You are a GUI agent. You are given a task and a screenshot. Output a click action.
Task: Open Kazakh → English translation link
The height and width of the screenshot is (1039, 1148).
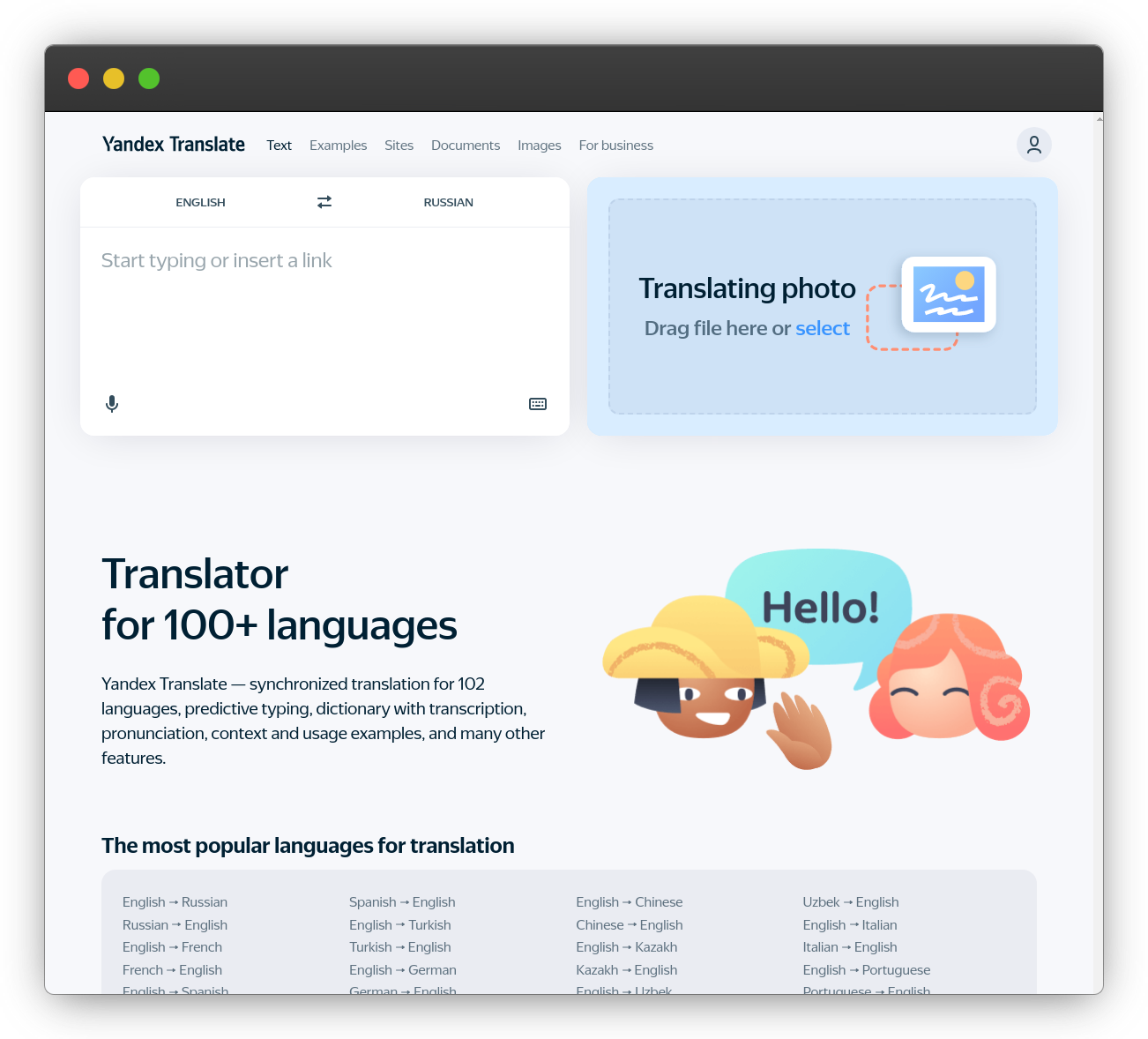(627, 970)
